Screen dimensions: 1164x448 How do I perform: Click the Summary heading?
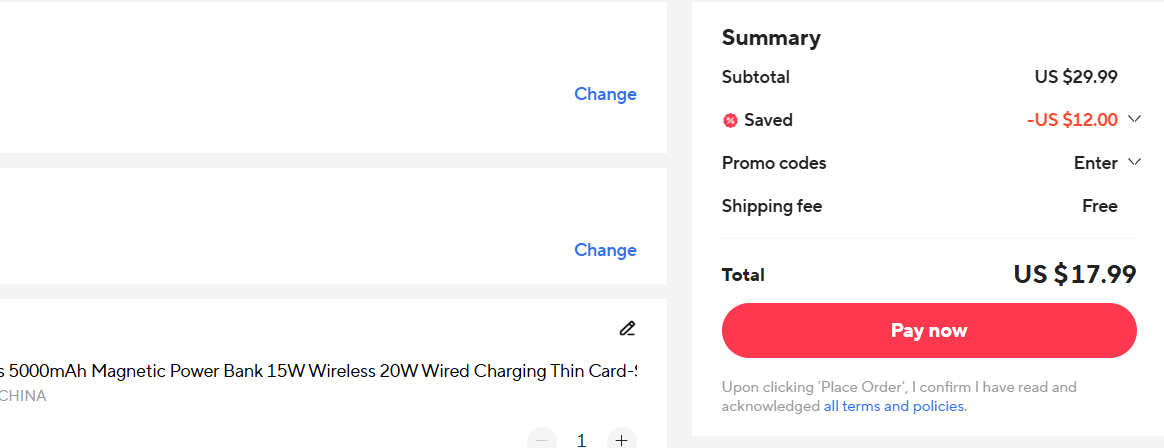(x=771, y=38)
